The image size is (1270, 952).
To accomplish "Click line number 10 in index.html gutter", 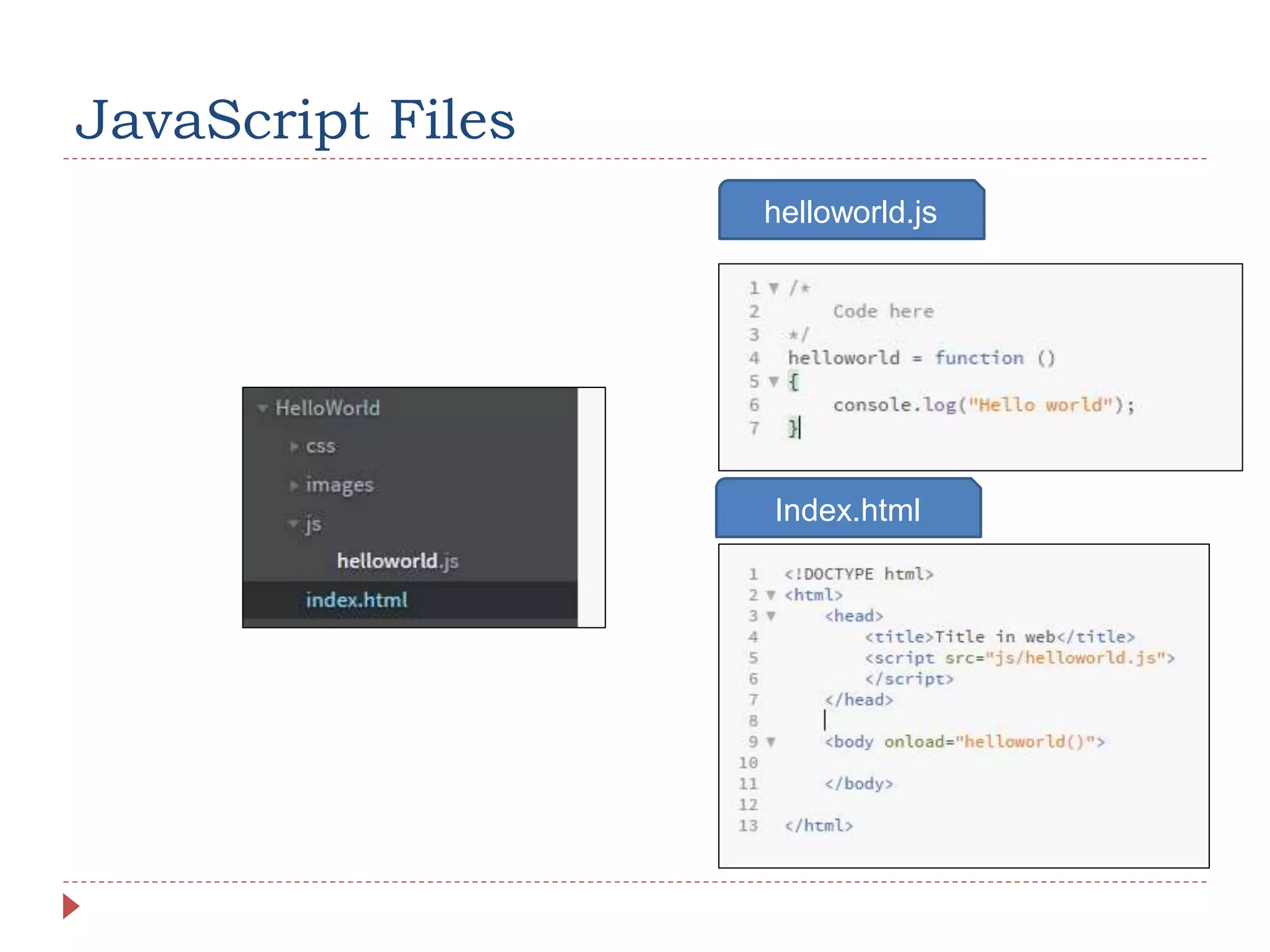I will tap(748, 763).
